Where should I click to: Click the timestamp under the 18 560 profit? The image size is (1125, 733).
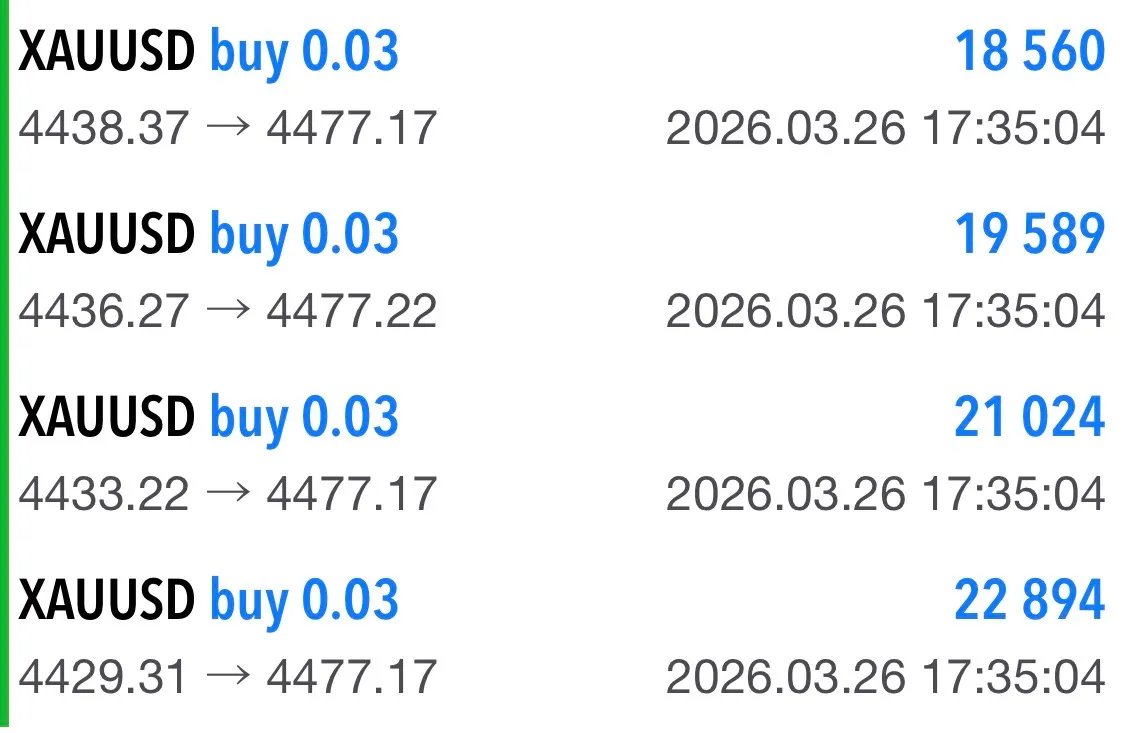click(885, 129)
